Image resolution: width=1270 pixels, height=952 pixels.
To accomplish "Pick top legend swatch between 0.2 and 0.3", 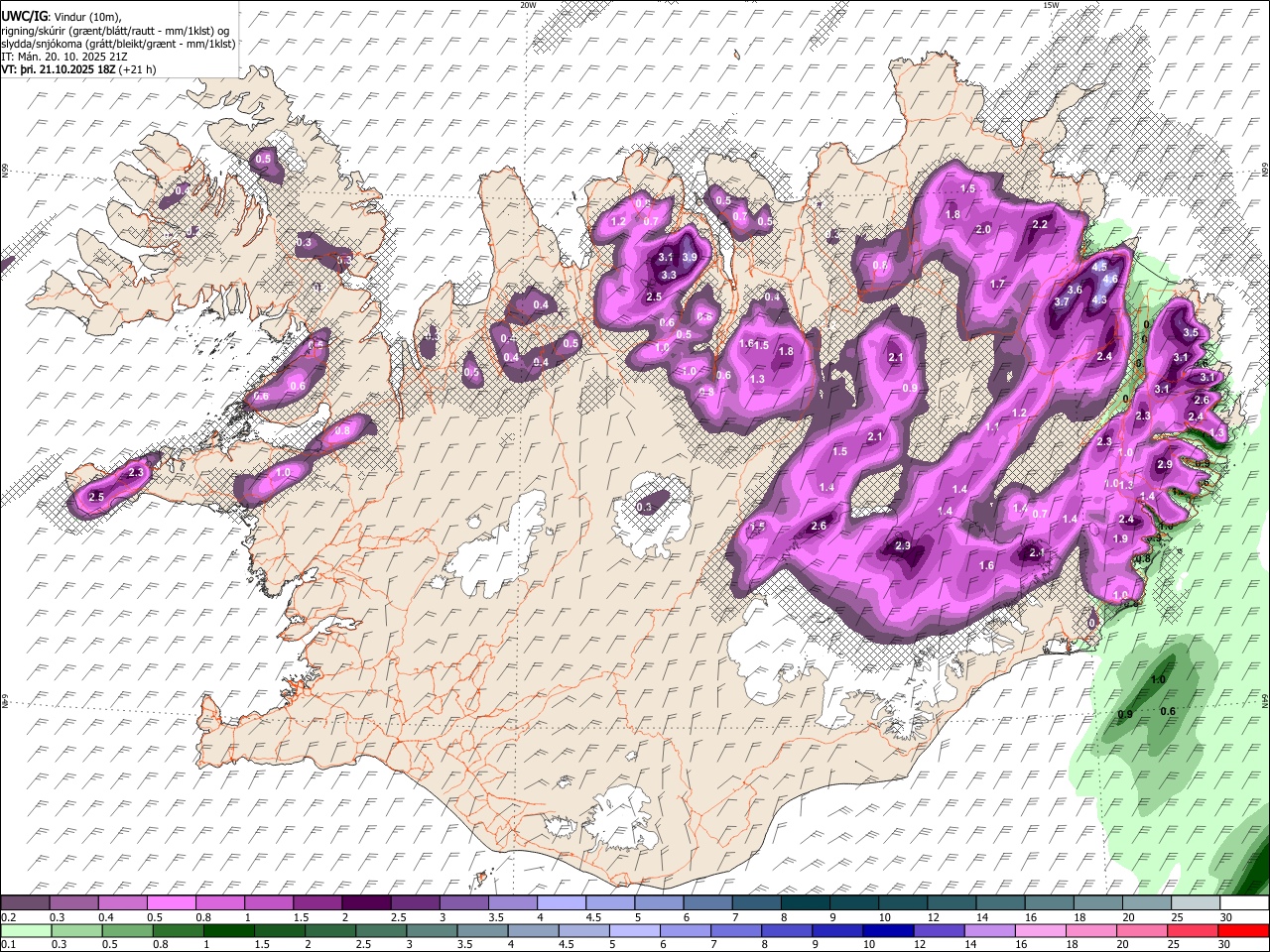I will (26, 903).
